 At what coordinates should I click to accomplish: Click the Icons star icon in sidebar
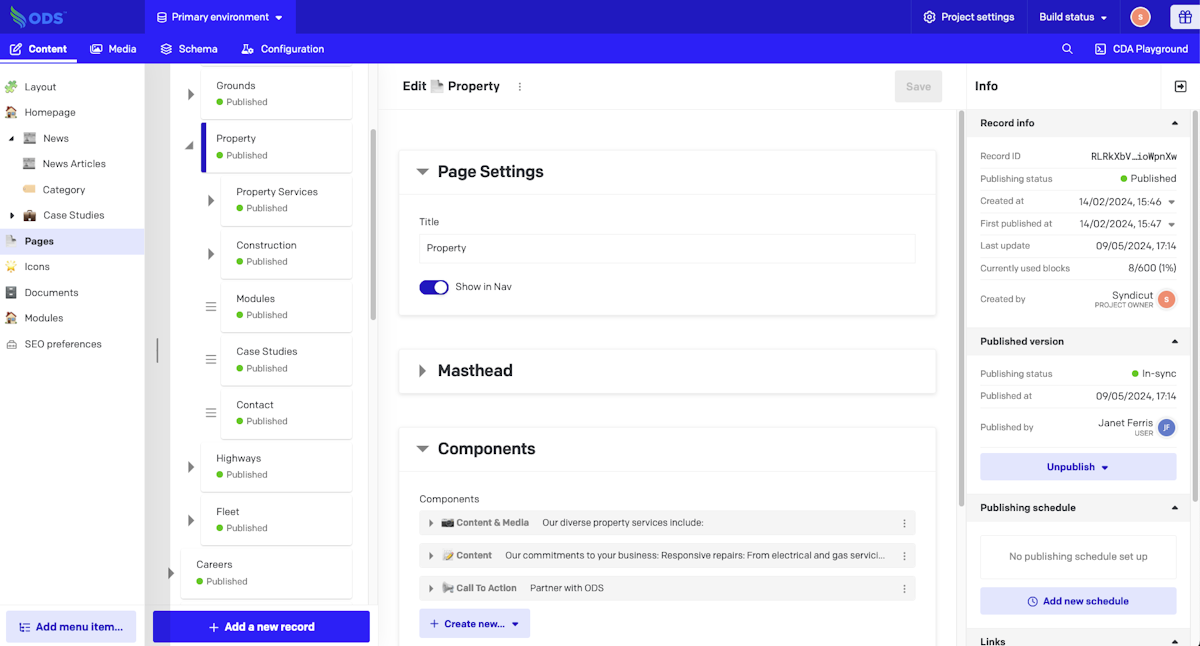pos(11,267)
